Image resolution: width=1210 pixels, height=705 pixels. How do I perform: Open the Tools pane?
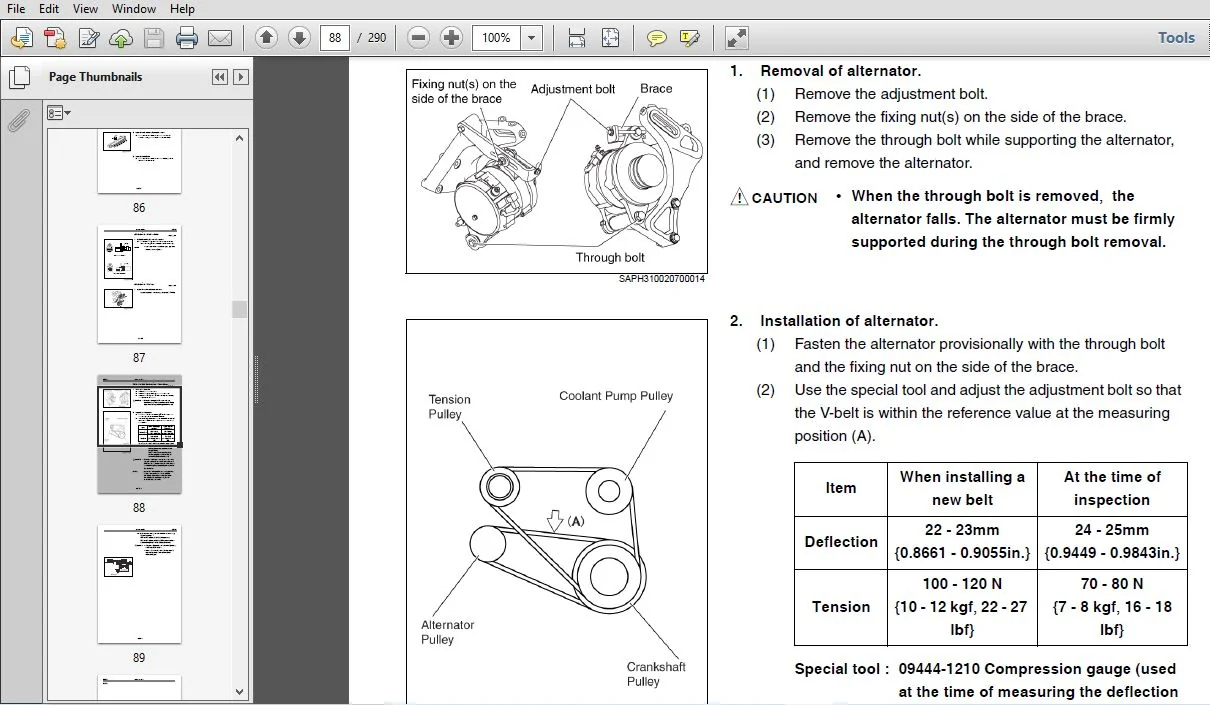click(1176, 38)
